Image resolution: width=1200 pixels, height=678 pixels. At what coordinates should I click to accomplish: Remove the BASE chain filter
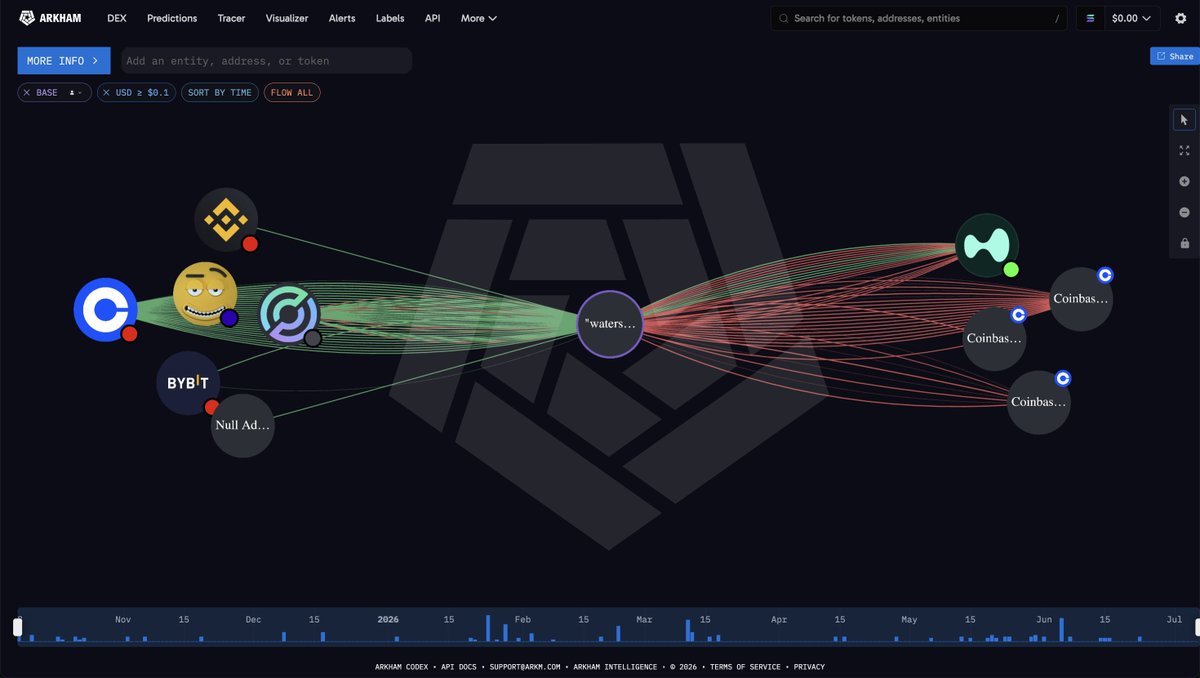[x=27, y=93]
